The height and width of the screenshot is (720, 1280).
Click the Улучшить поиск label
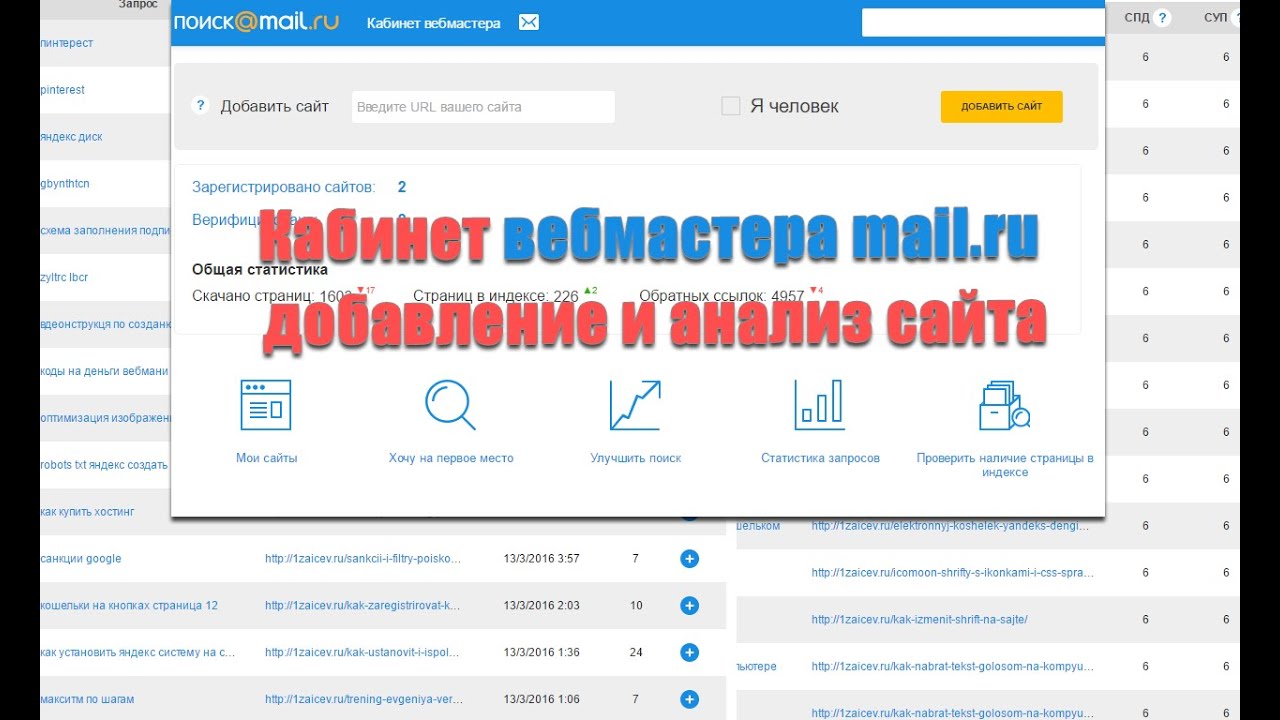636,458
